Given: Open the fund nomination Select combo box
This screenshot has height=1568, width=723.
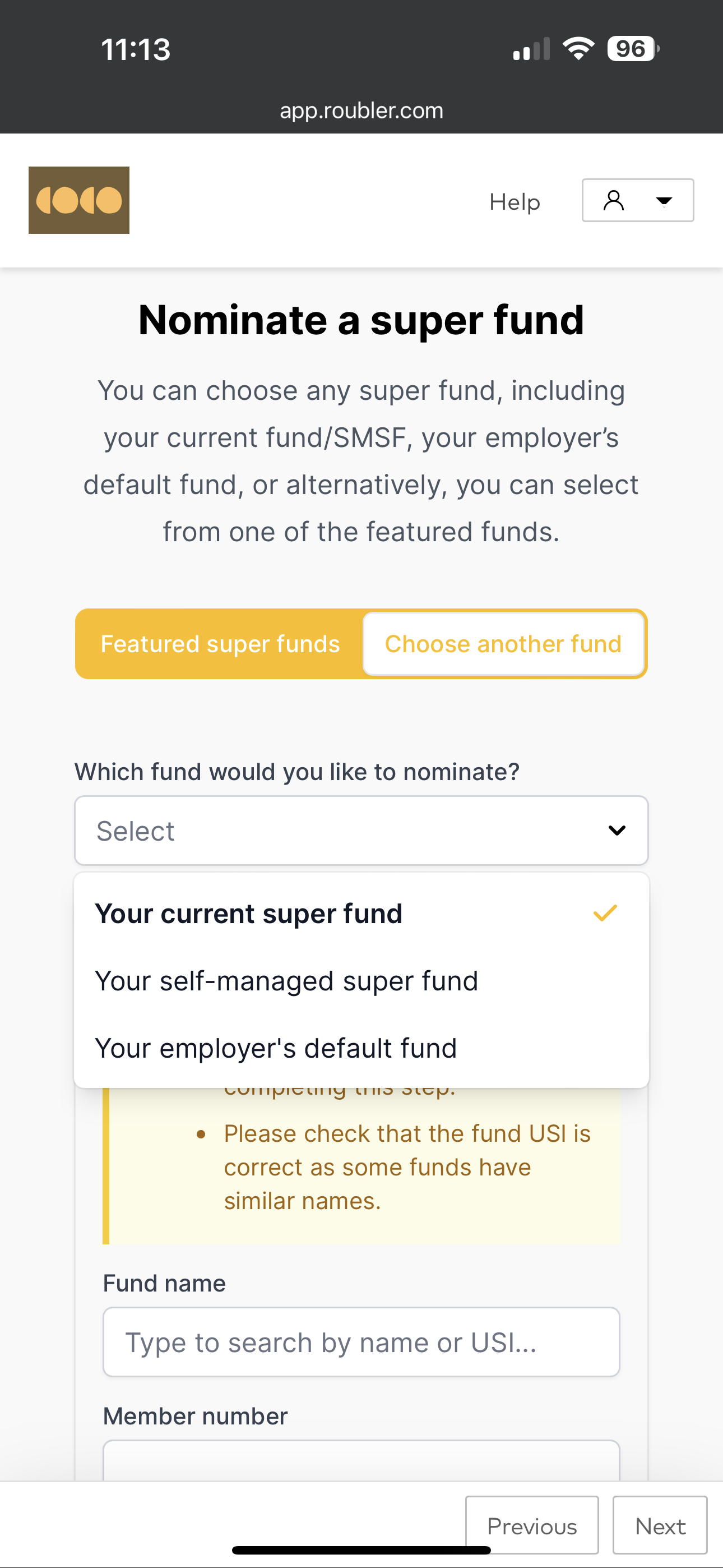Looking at the screenshot, I should coord(361,830).
